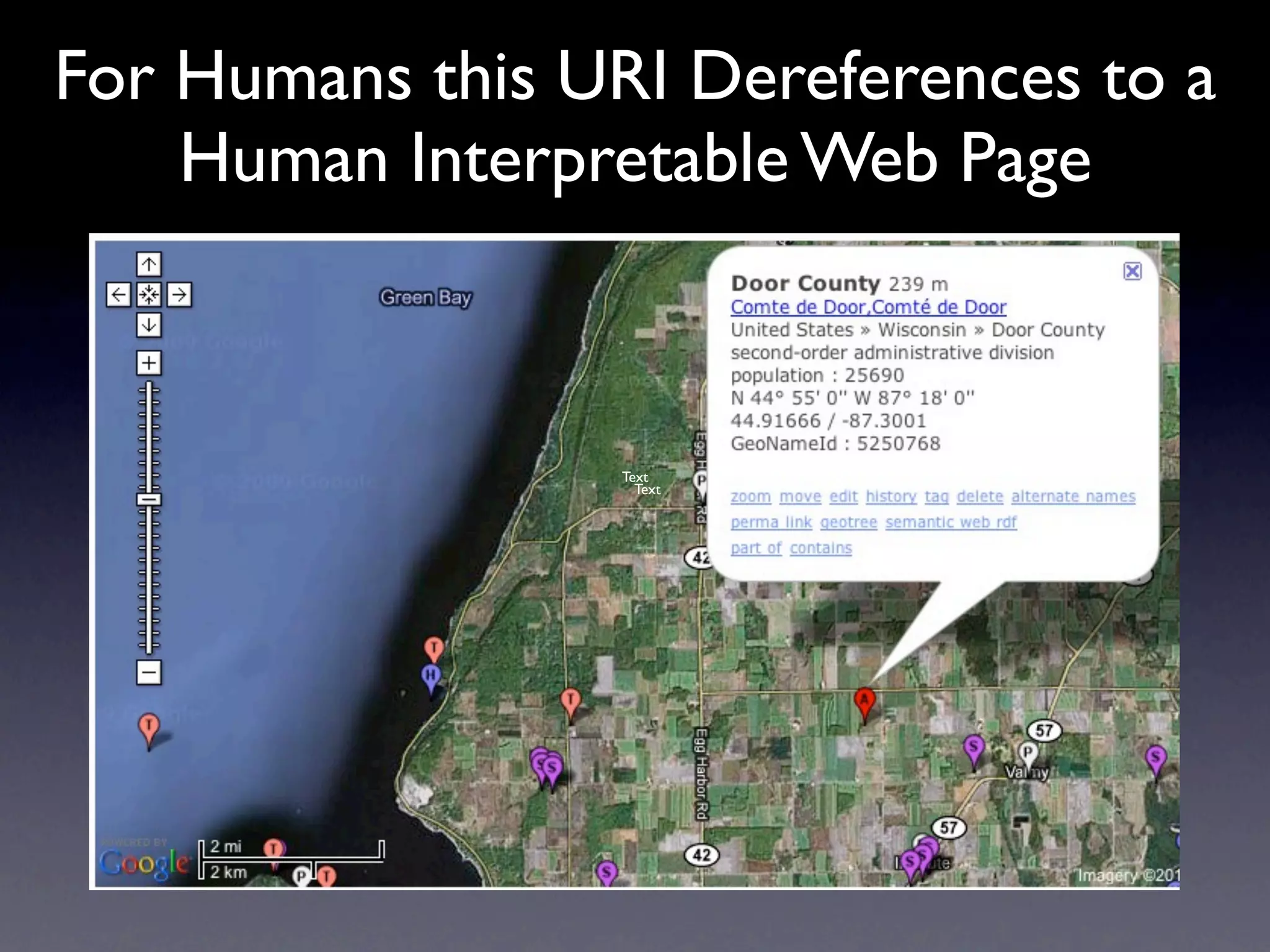Select the white P marker at Valmy
This screenshot has height=952, width=1270.
[1028, 754]
